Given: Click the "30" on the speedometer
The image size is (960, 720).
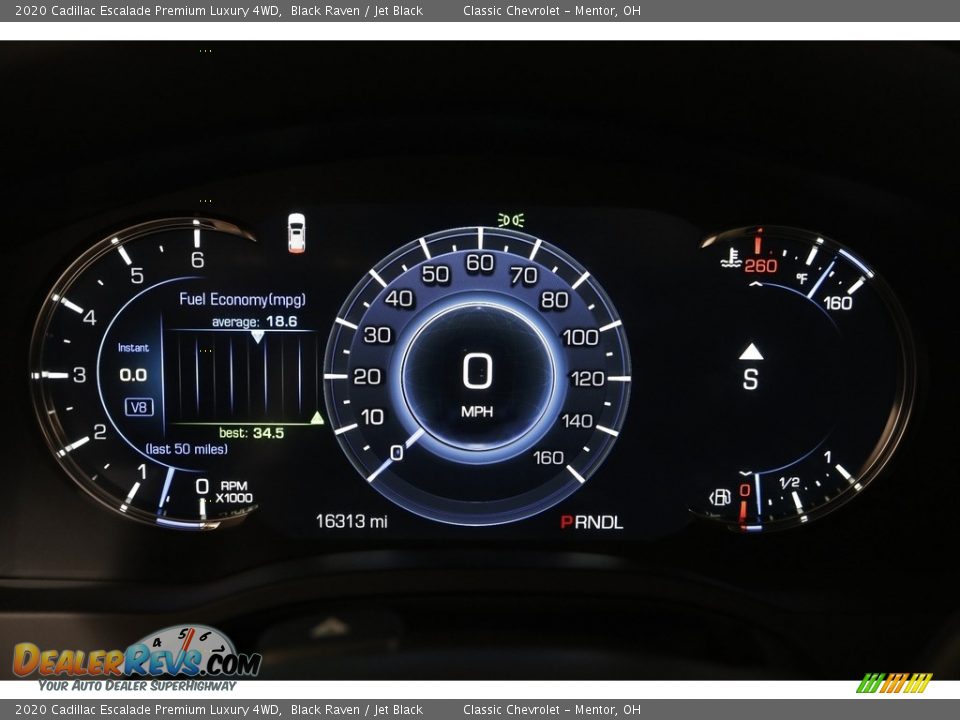Looking at the screenshot, I should [x=377, y=335].
